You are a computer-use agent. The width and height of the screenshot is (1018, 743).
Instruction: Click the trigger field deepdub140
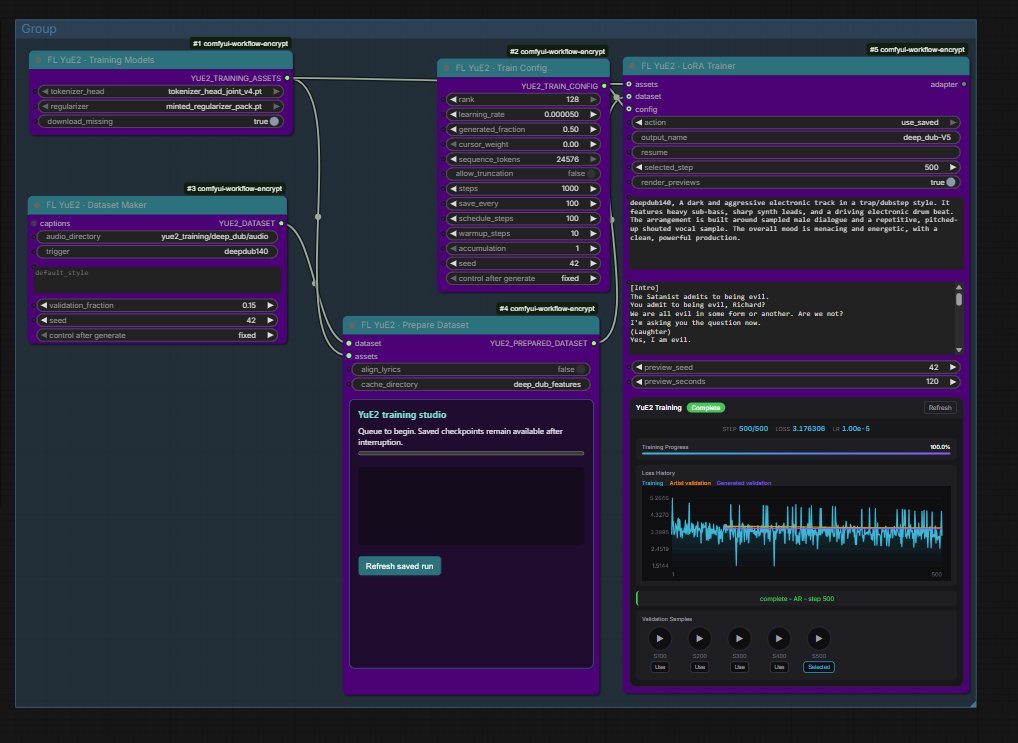pos(157,251)
